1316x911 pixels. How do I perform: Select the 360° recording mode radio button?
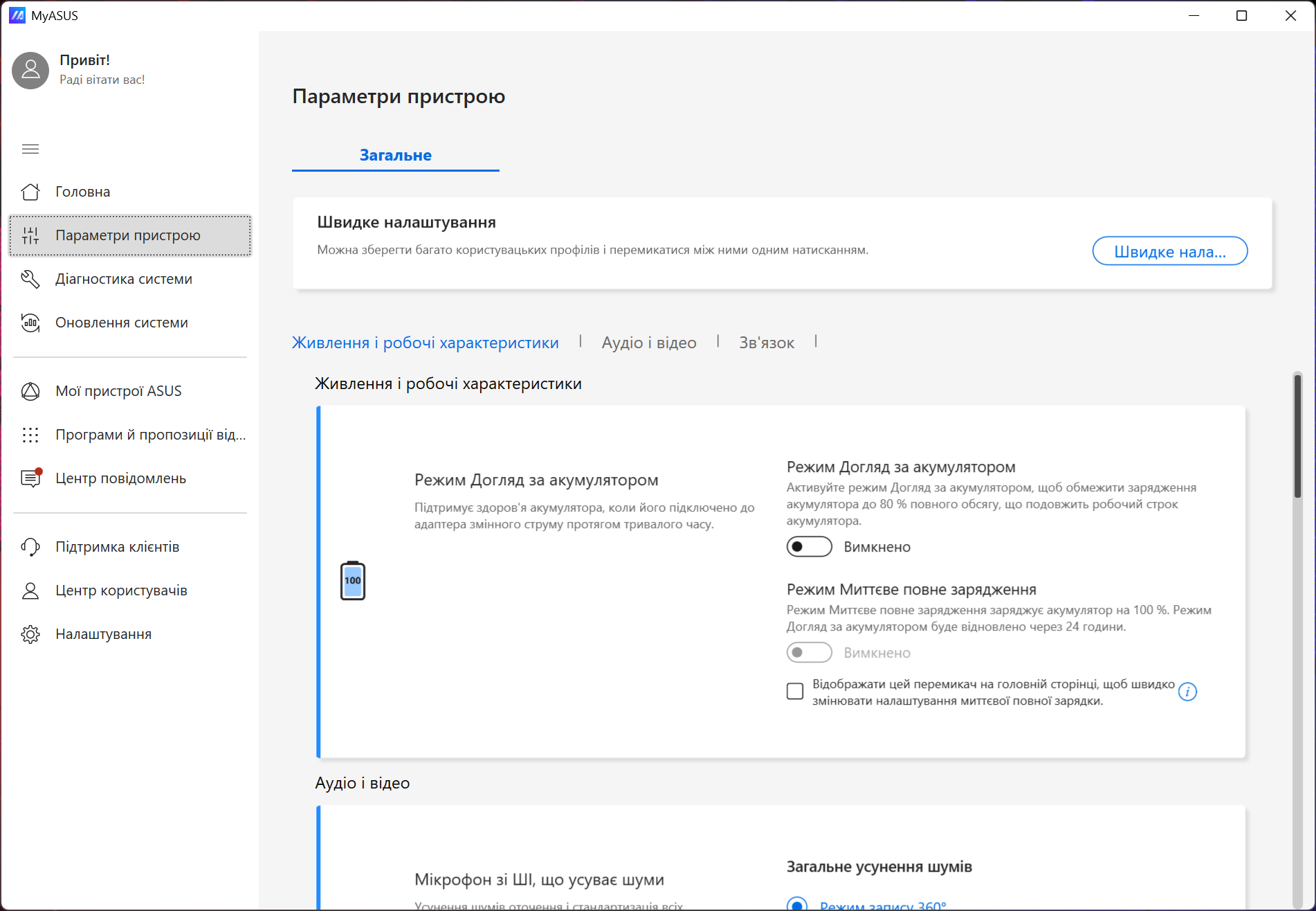pos(797,905)
